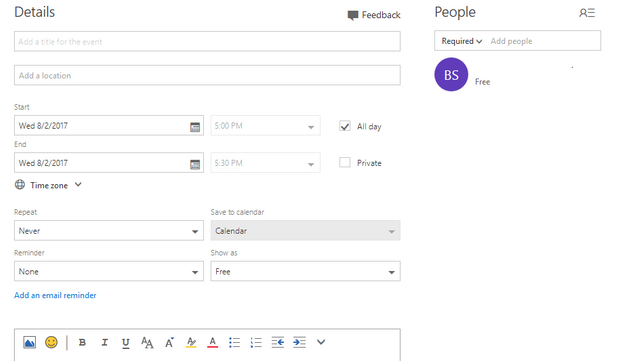Open the emoji picker smiley icon

pos(51,342)
